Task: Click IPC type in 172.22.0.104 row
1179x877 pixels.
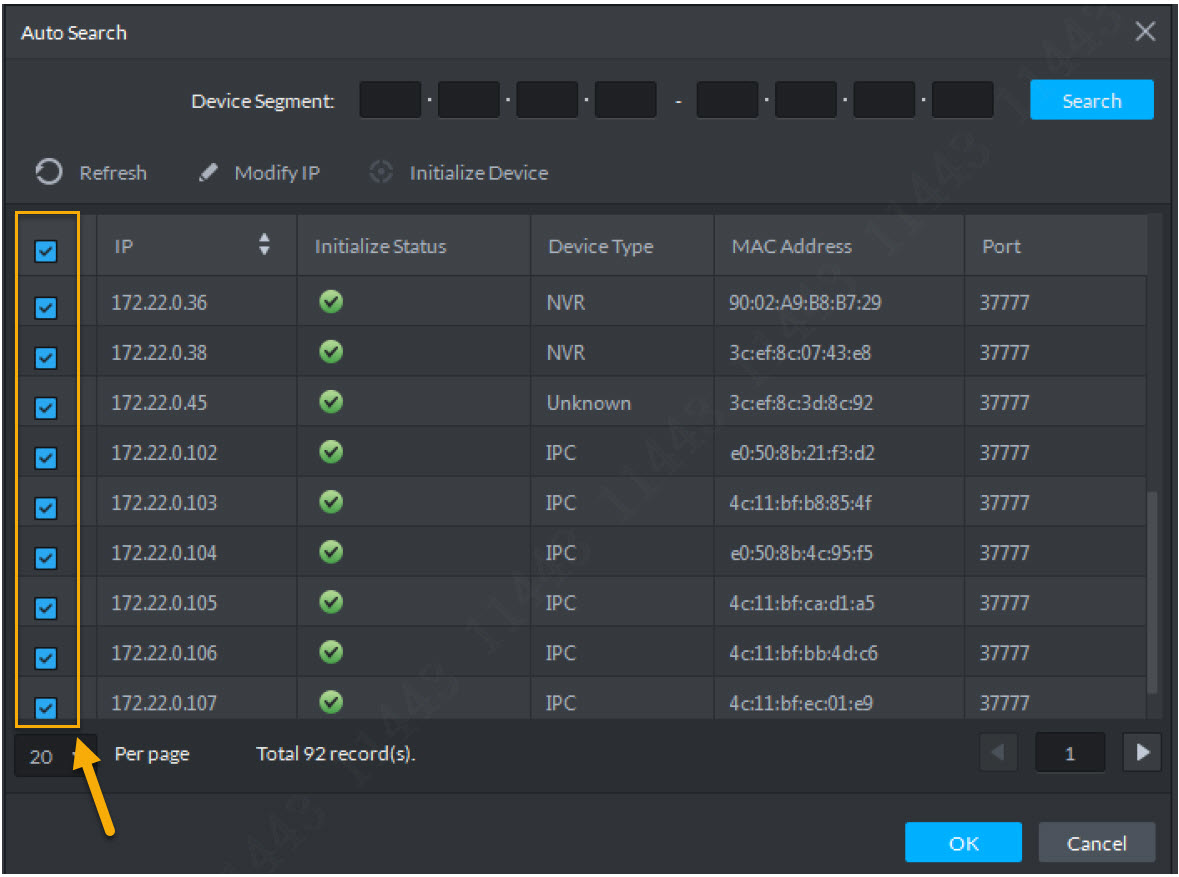Action: click(x=560, y=553)
